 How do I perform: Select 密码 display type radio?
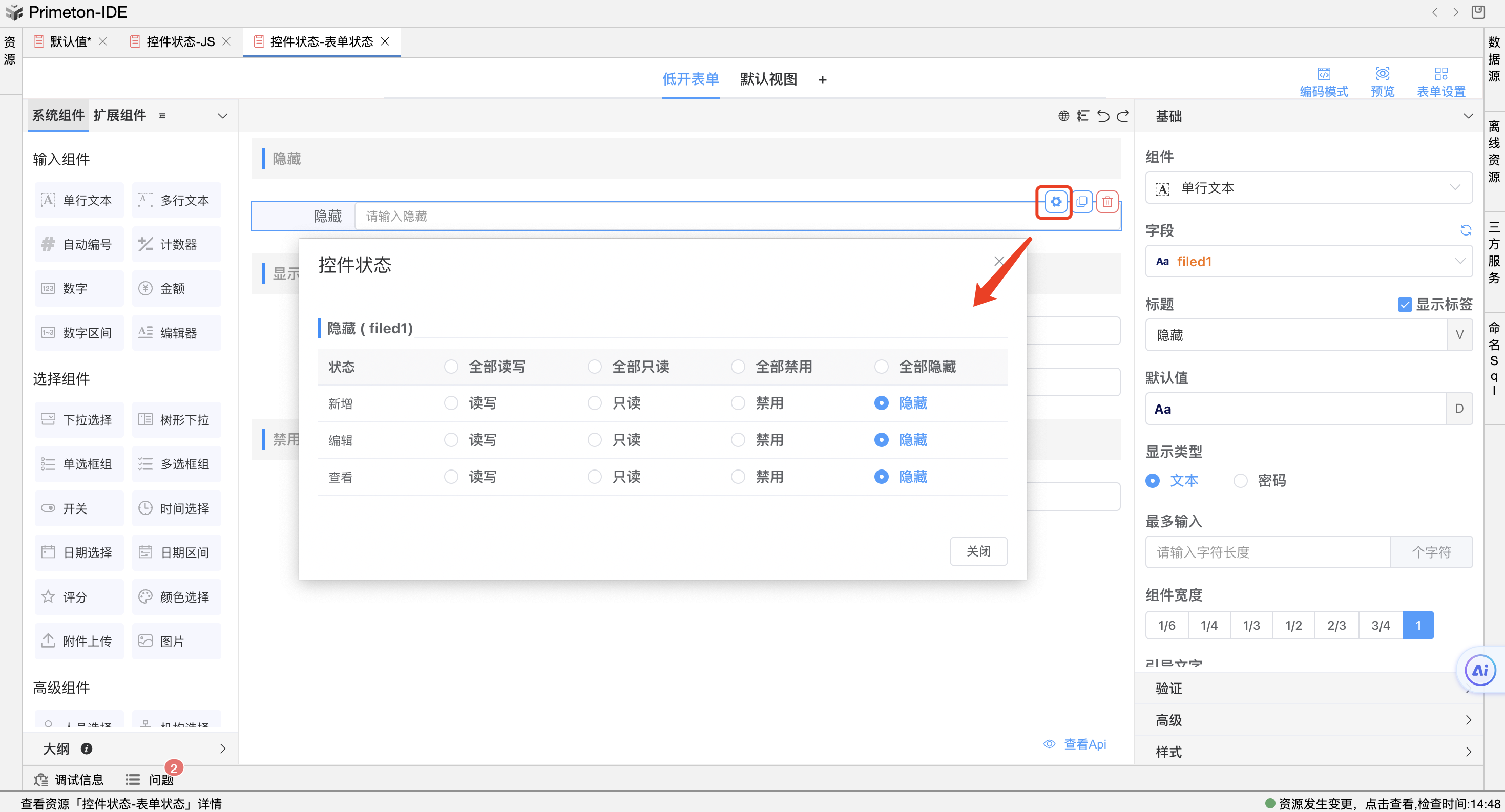1240,480
